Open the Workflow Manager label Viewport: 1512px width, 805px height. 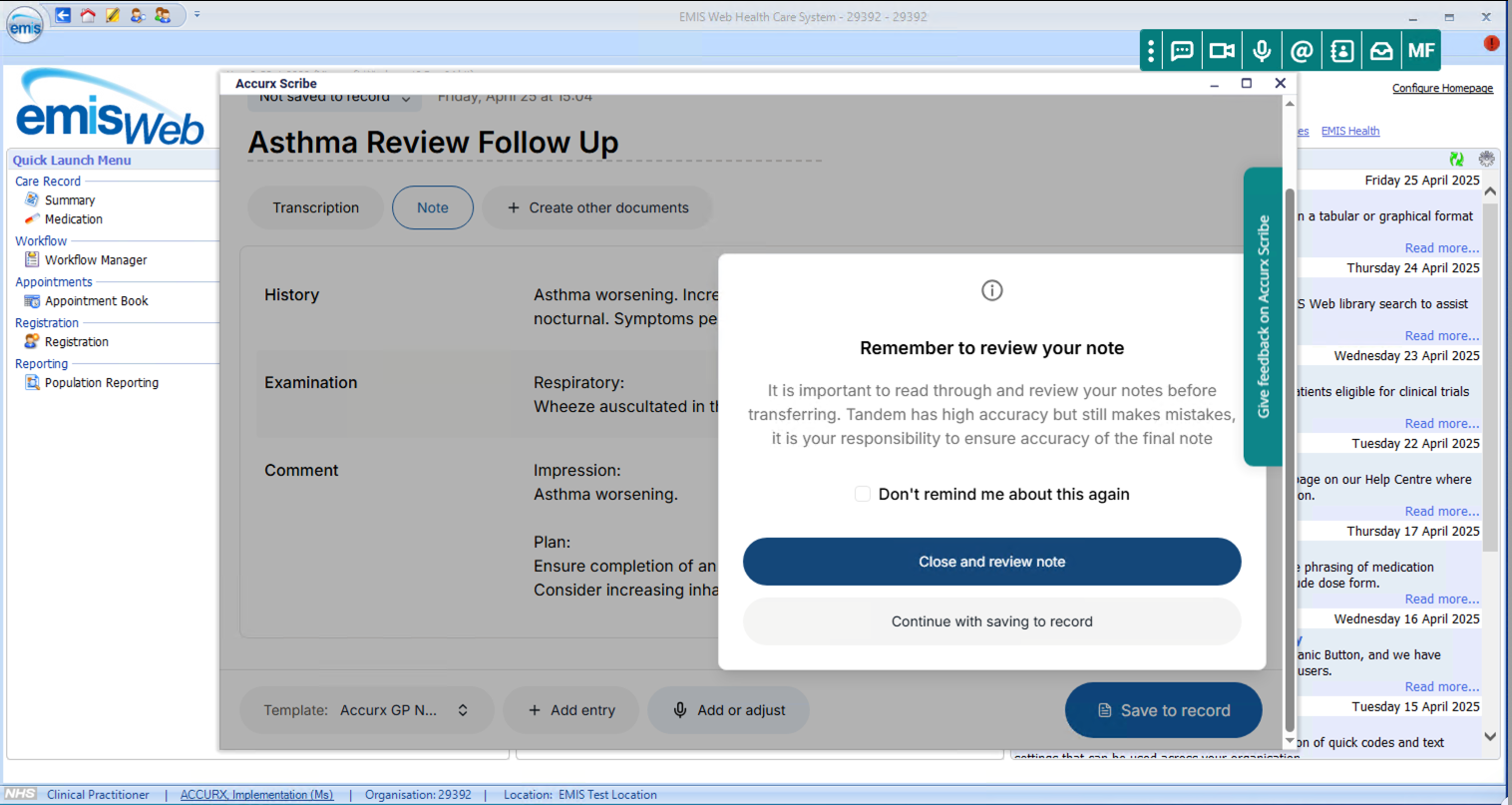(96, 259)
